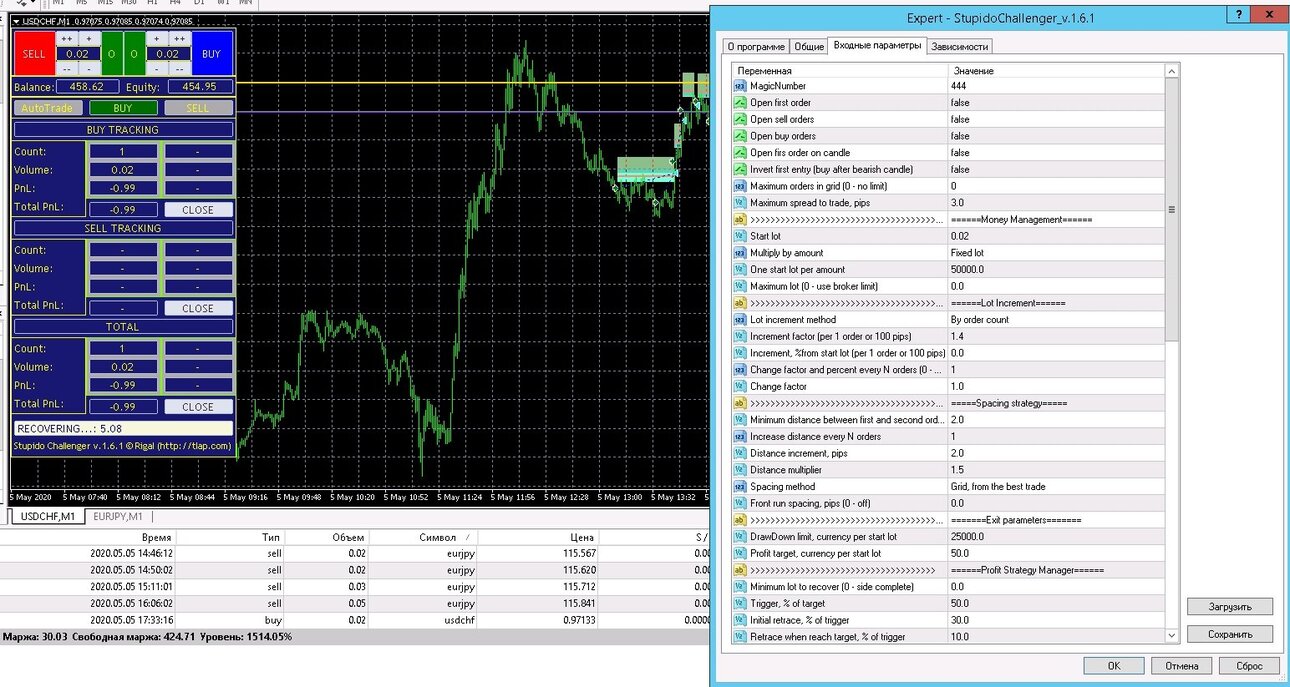Screen dimensions: 1290x687
Task: Click CLOSE under BUY TRACKING section
Action: tap(198, 210)
